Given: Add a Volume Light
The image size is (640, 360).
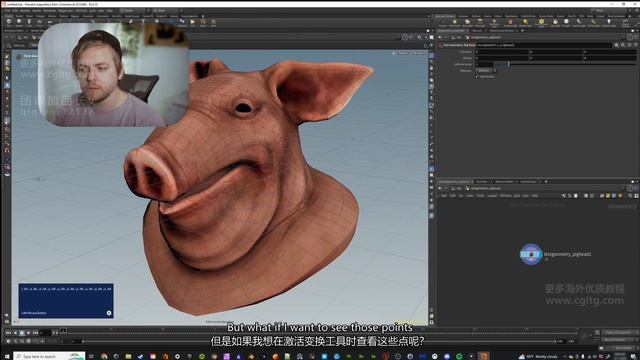Looking at the screenshot, I should tap(510, 23).
